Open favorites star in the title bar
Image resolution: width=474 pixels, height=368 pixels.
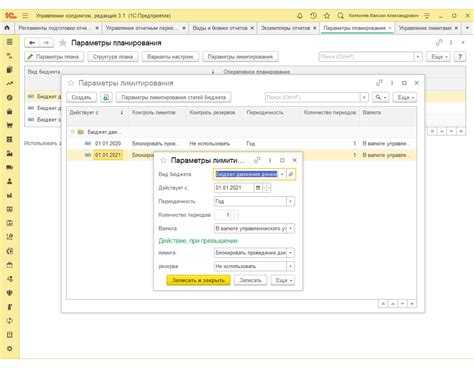[x=327, y=16]
